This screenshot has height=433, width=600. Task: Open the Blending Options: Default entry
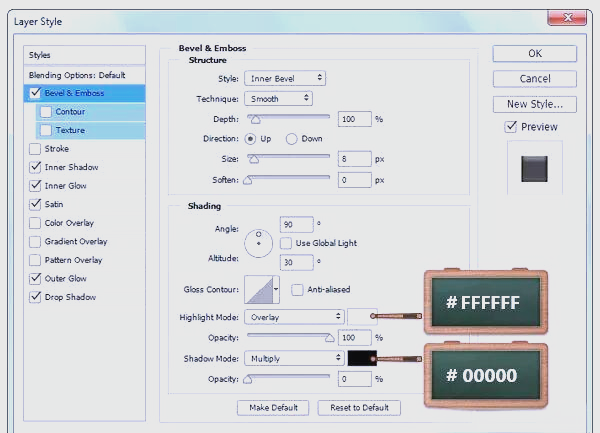pos(76,75)
